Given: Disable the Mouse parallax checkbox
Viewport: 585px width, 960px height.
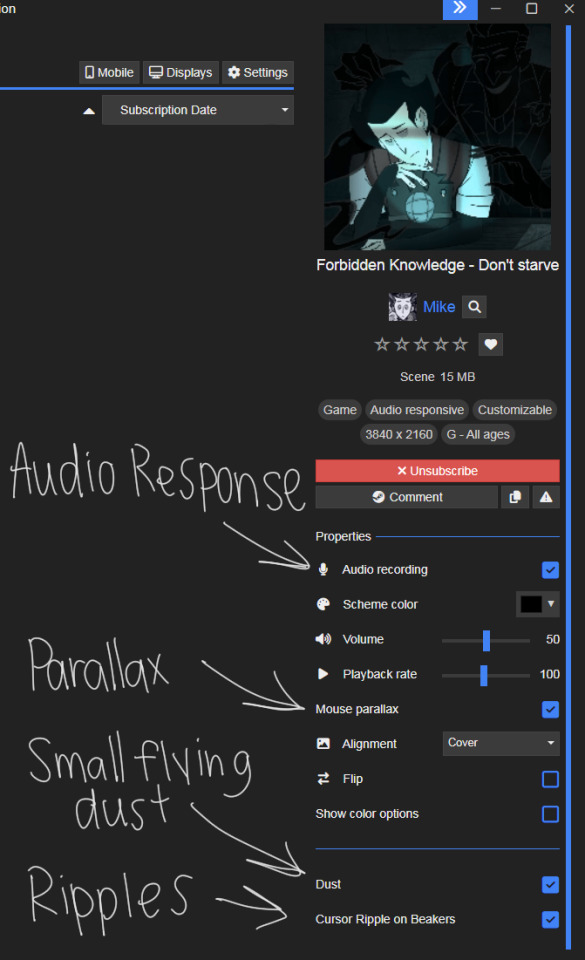Looking at the screenshot, I should pos(550,709).
